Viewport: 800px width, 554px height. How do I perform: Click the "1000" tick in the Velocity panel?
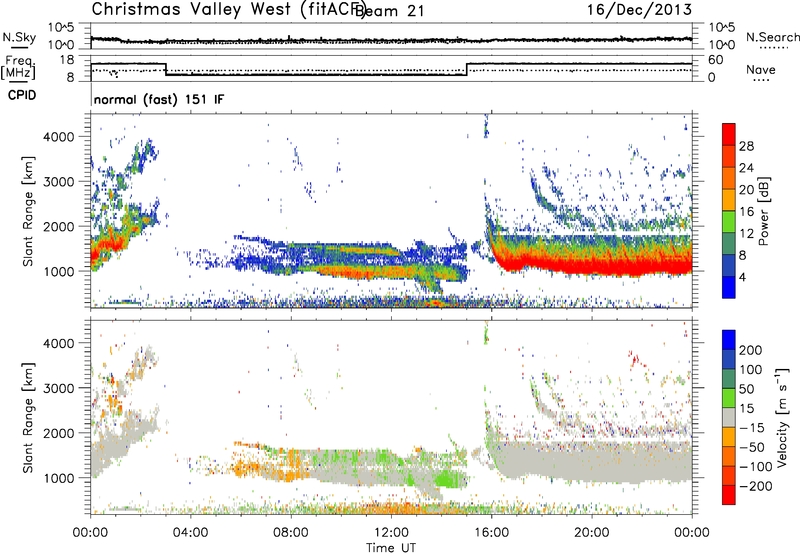(x=58, y=478)
